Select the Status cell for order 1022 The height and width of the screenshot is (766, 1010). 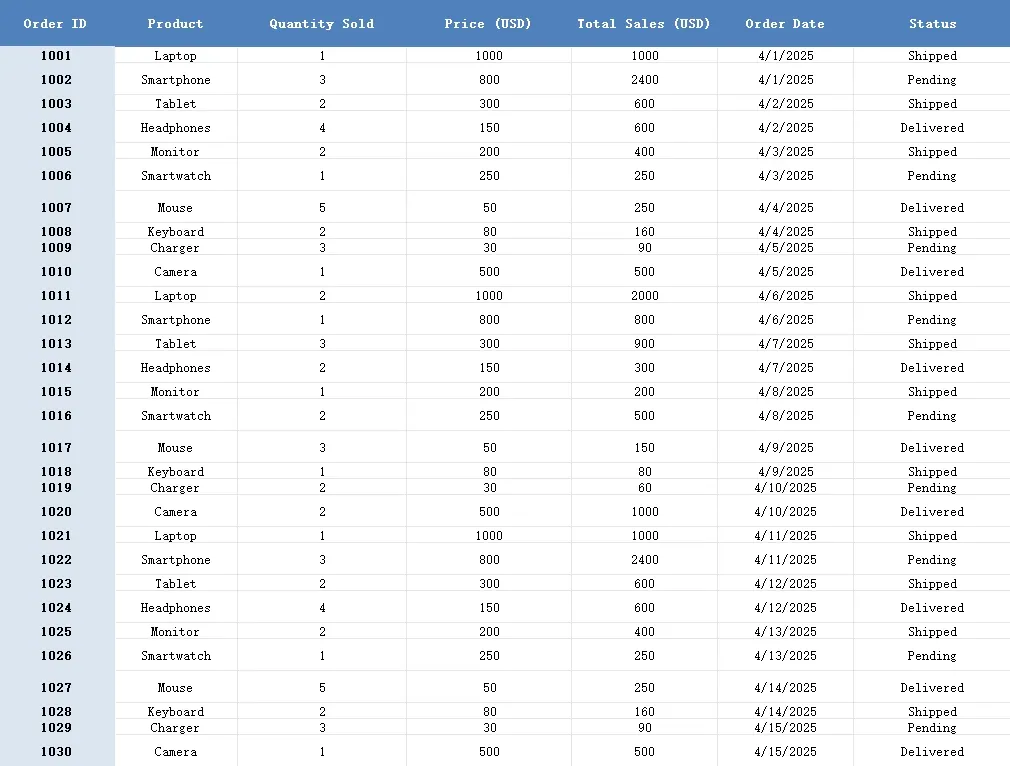(932, 560)
